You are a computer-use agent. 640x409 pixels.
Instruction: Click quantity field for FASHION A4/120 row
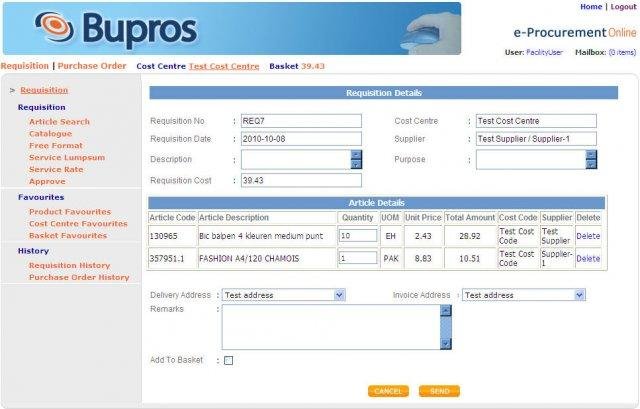pos(358,258)
